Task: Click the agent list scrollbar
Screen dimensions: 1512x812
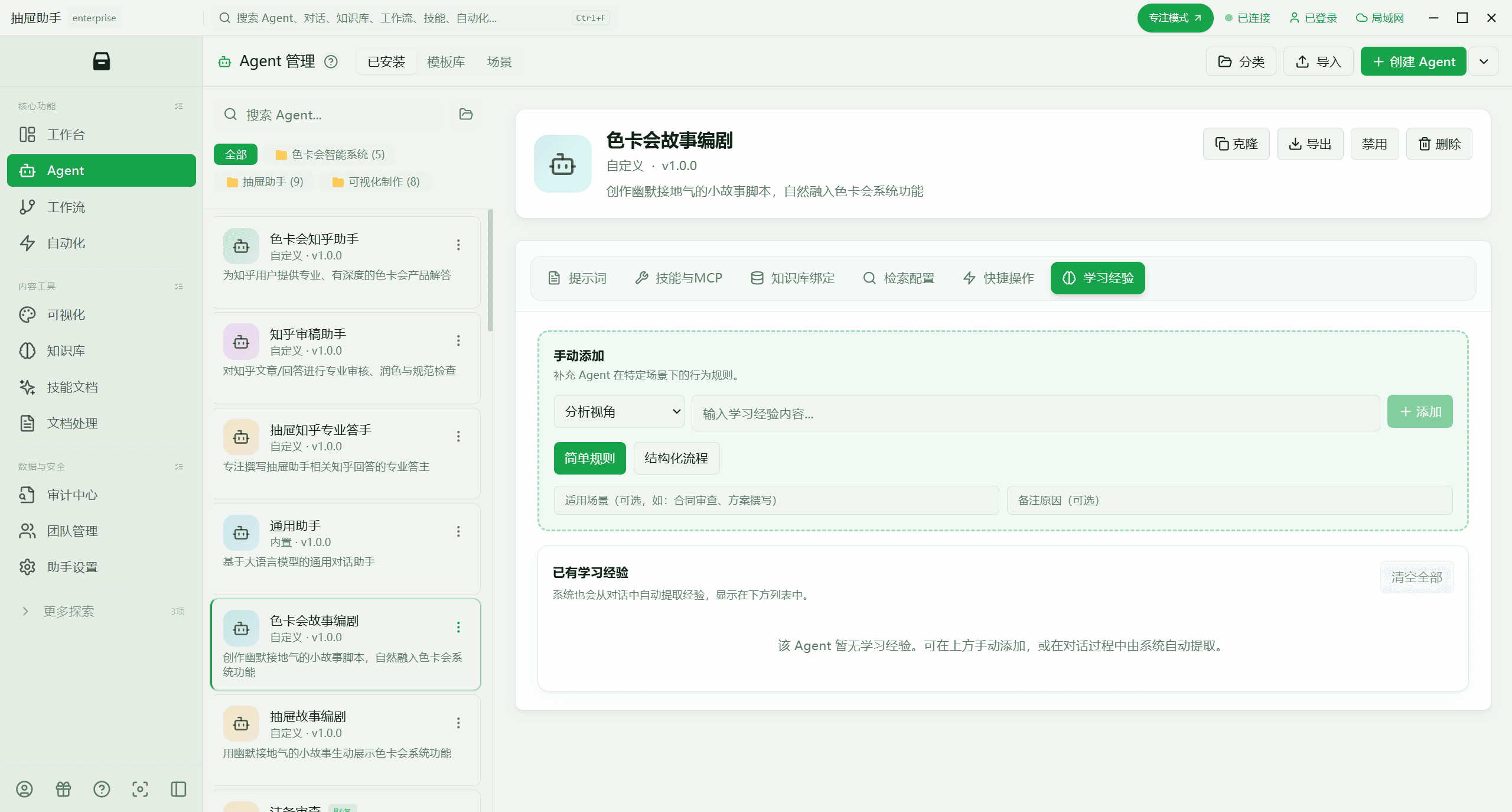Action: (x=490, y=271)
